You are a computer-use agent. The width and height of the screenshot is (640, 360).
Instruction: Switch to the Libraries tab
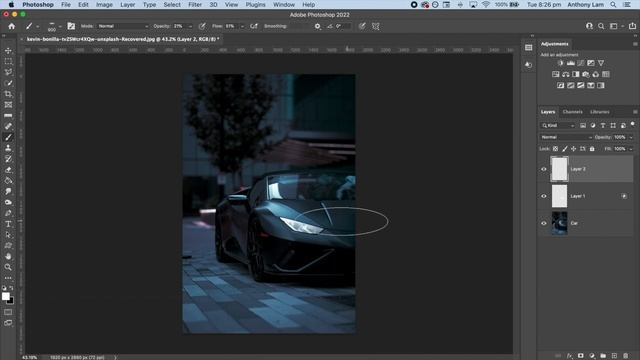point(600,112)
